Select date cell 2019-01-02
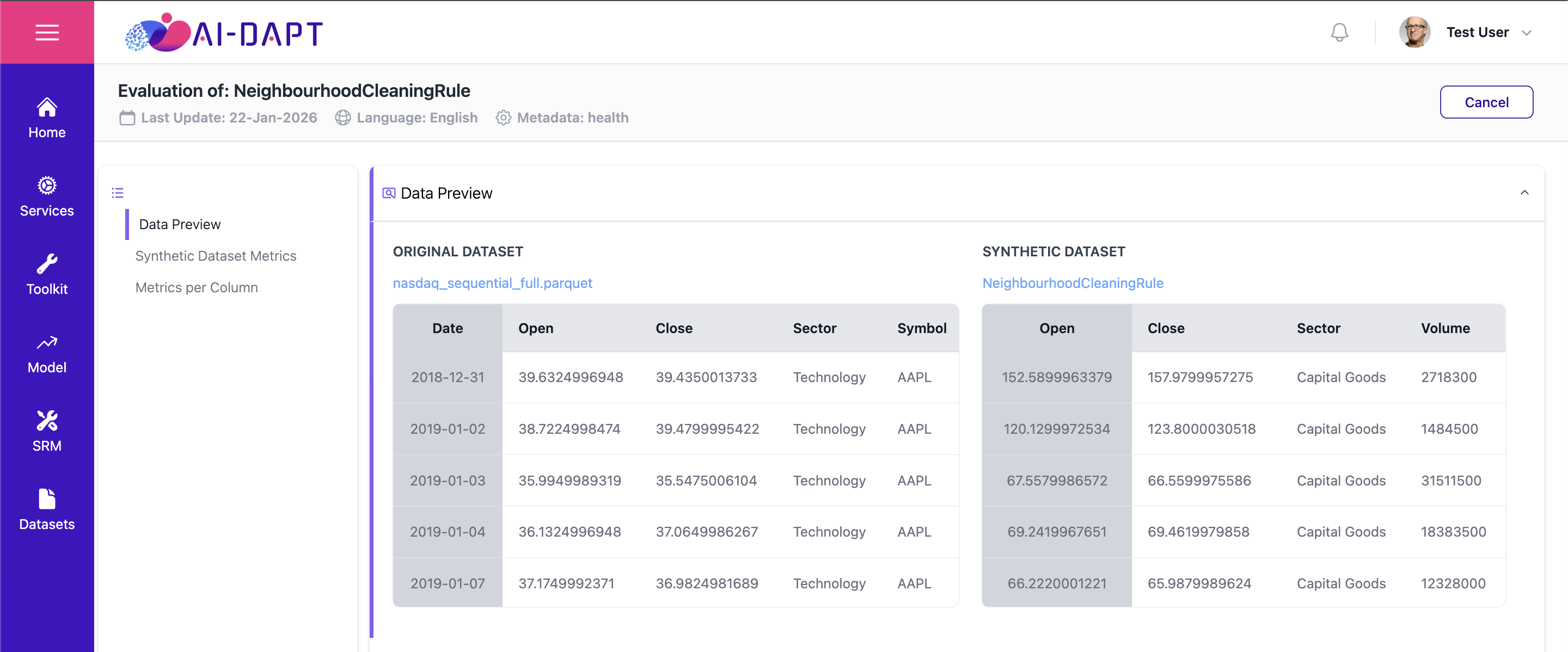Screen dimensions: 1568x652 448,429
